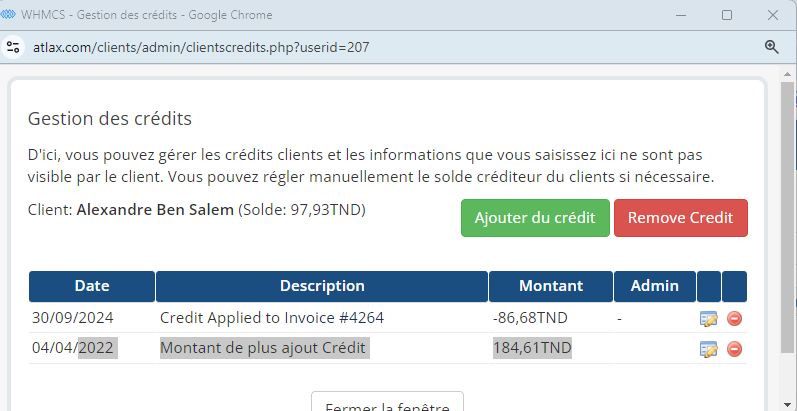Viewport: 797px width, 411px height.
Task: Delete the 04/04/2022 credit entry
Action: point(734,349)
